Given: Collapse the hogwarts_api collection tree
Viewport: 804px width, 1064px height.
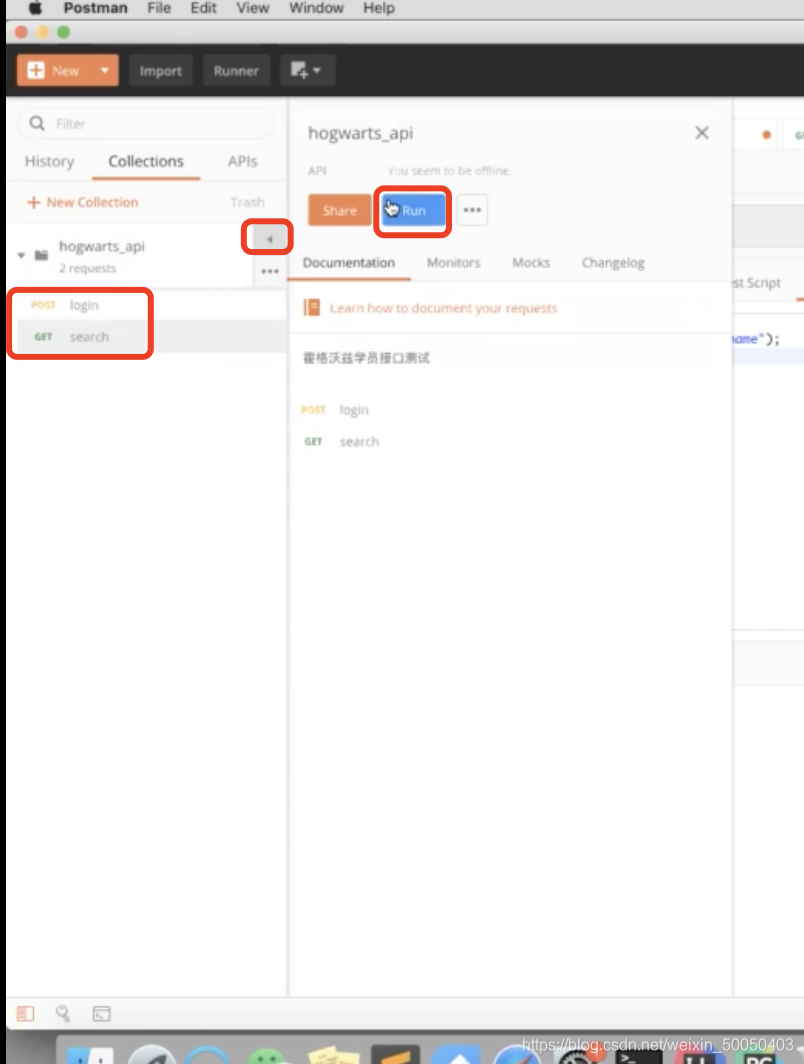Looking at the screenshot, I should [21, 255].
